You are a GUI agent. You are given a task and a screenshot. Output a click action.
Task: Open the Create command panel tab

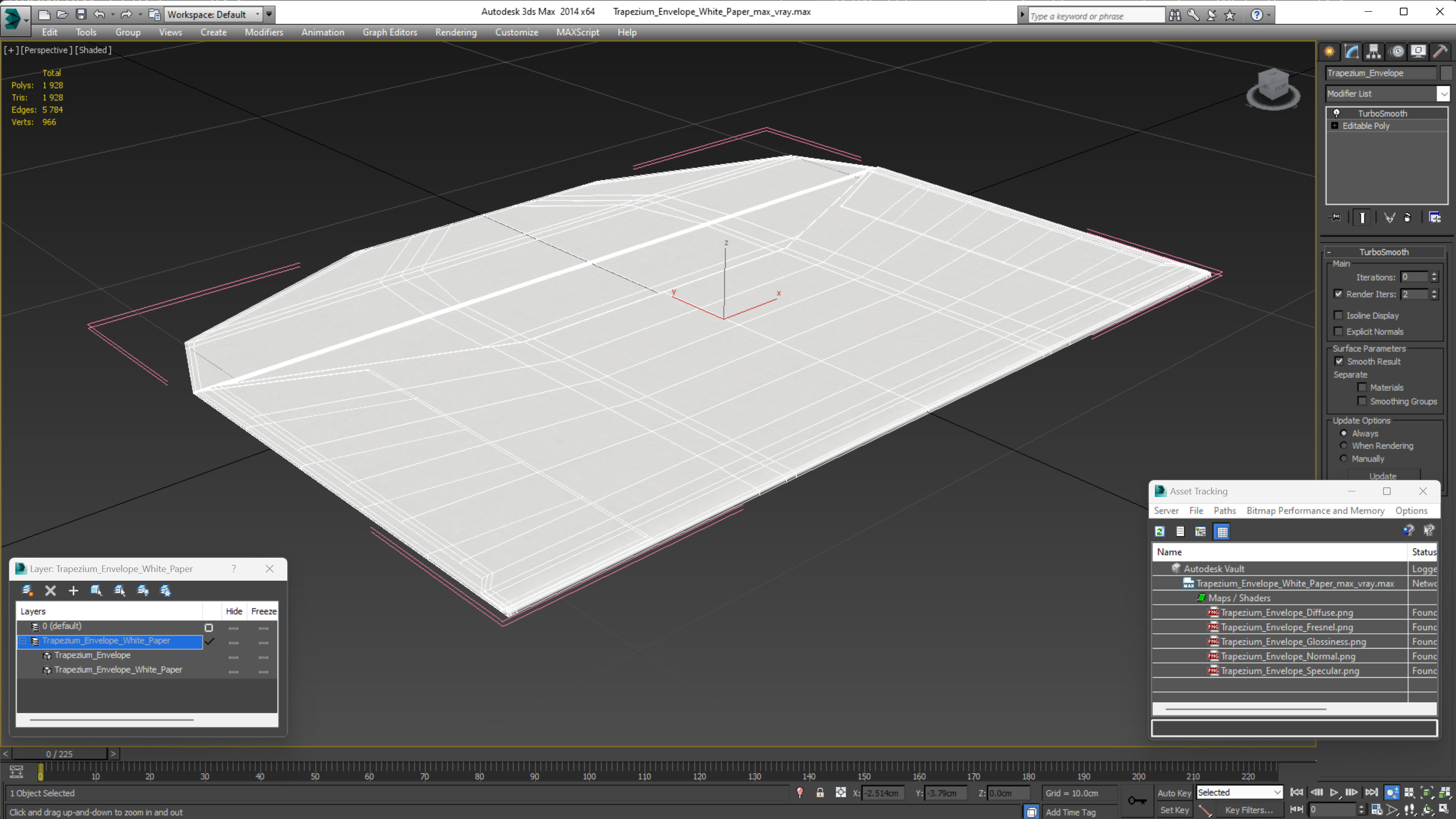[1329, 52]
